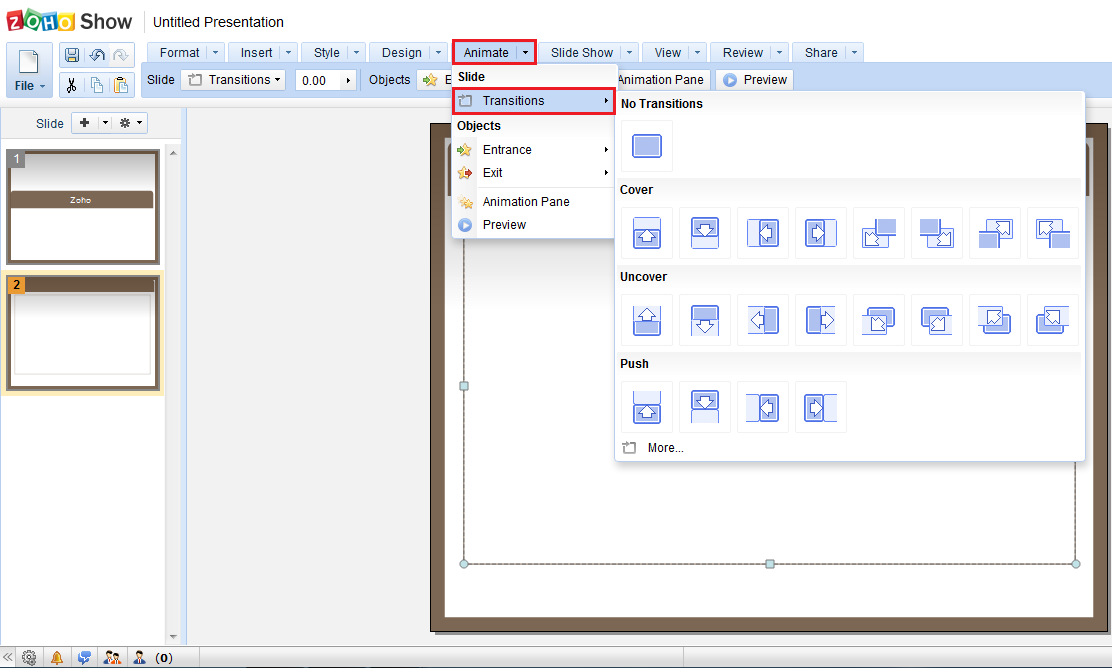1112x668 pixels.
Task: Open the collaborators icon in status bar
Action: point(111,657)
